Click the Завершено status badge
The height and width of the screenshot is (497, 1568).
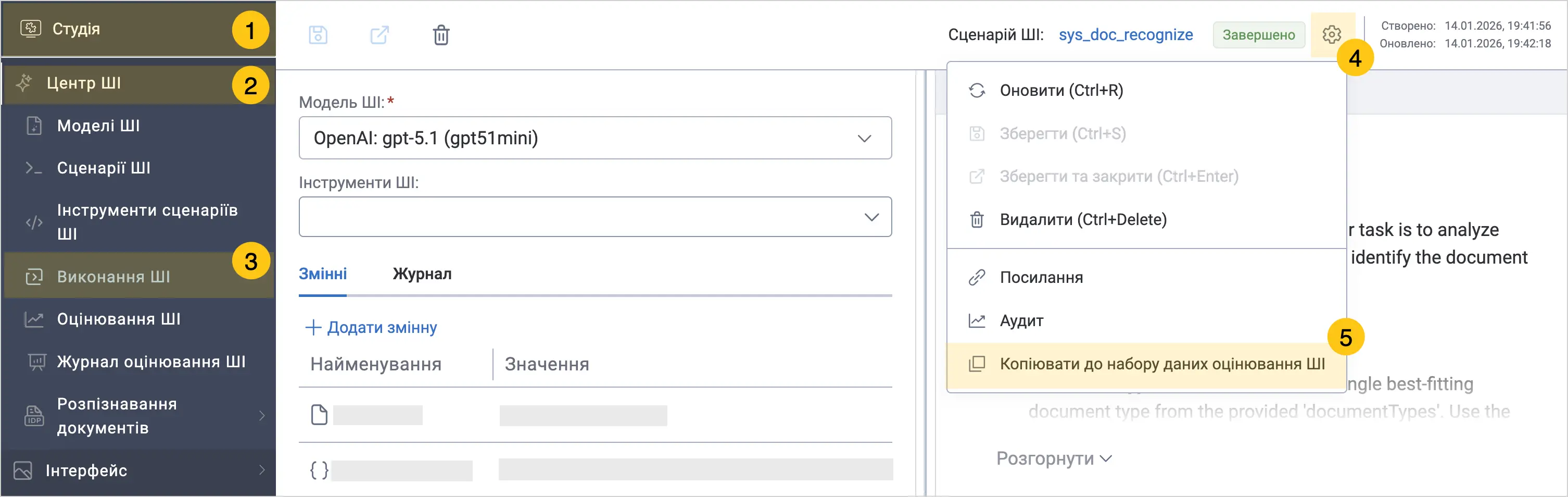point(1258,35)
